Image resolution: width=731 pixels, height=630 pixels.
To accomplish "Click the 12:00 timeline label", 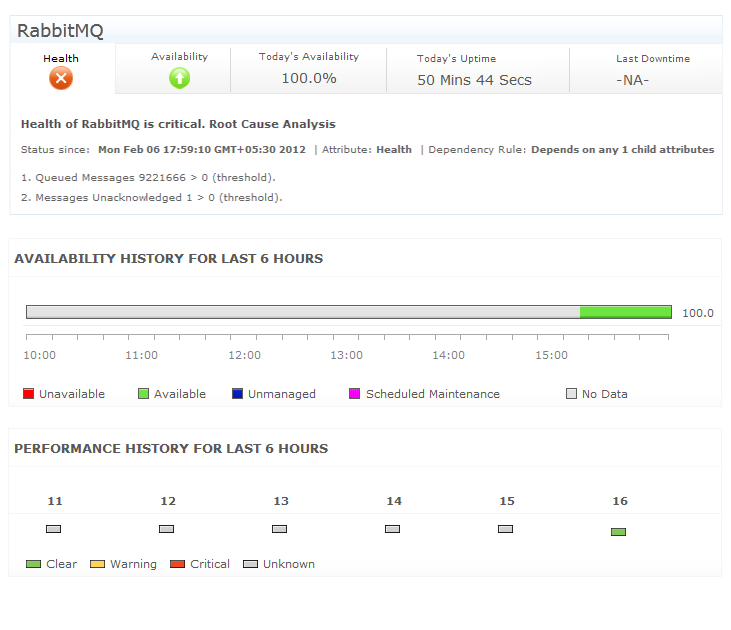I will coord(244,355).
